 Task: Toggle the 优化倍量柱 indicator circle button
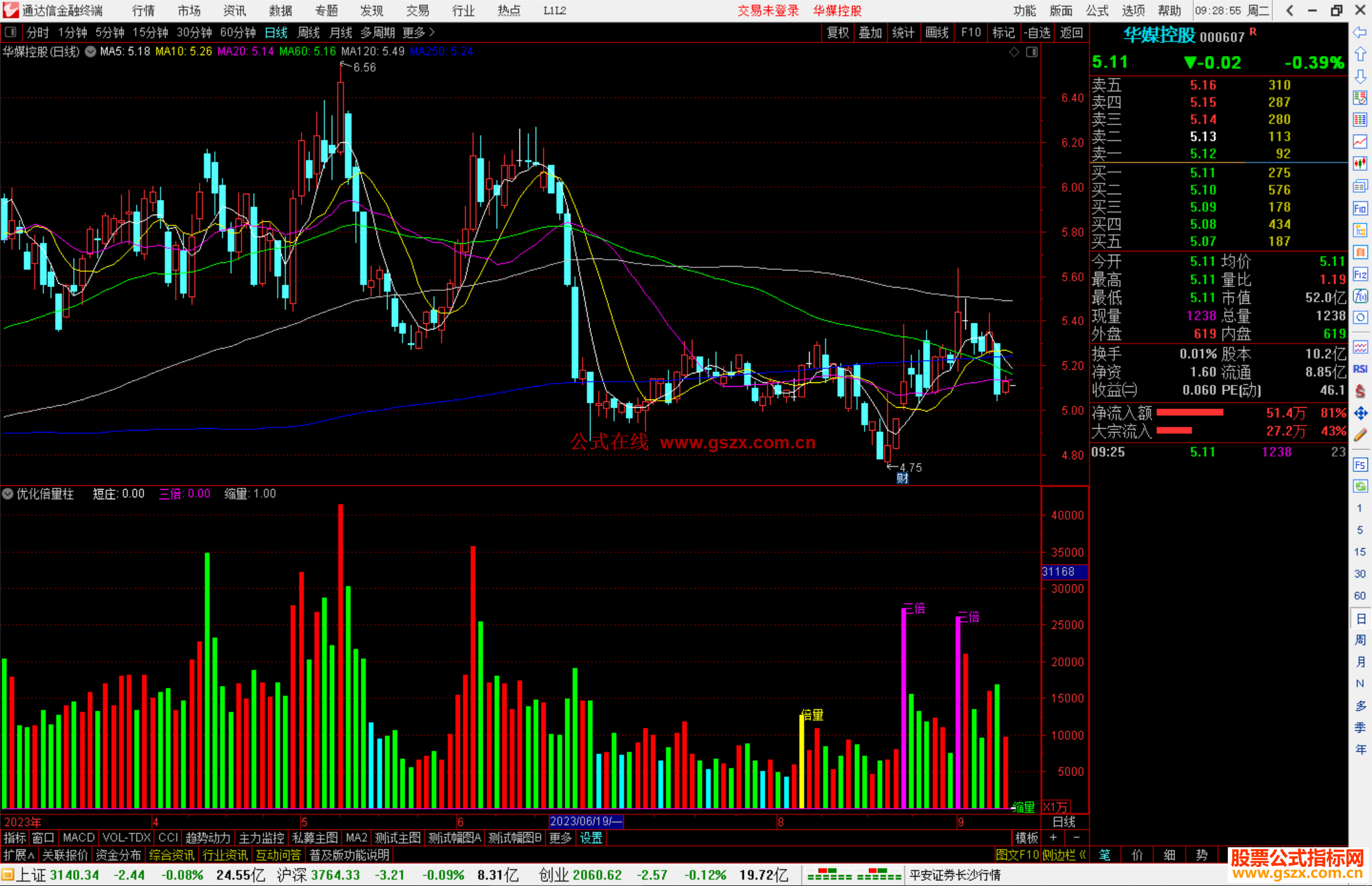click(8, 493)
